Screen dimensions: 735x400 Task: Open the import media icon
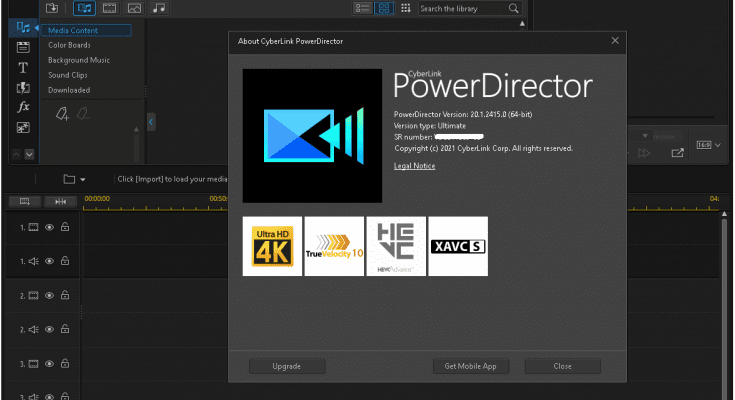coord(52,8)
